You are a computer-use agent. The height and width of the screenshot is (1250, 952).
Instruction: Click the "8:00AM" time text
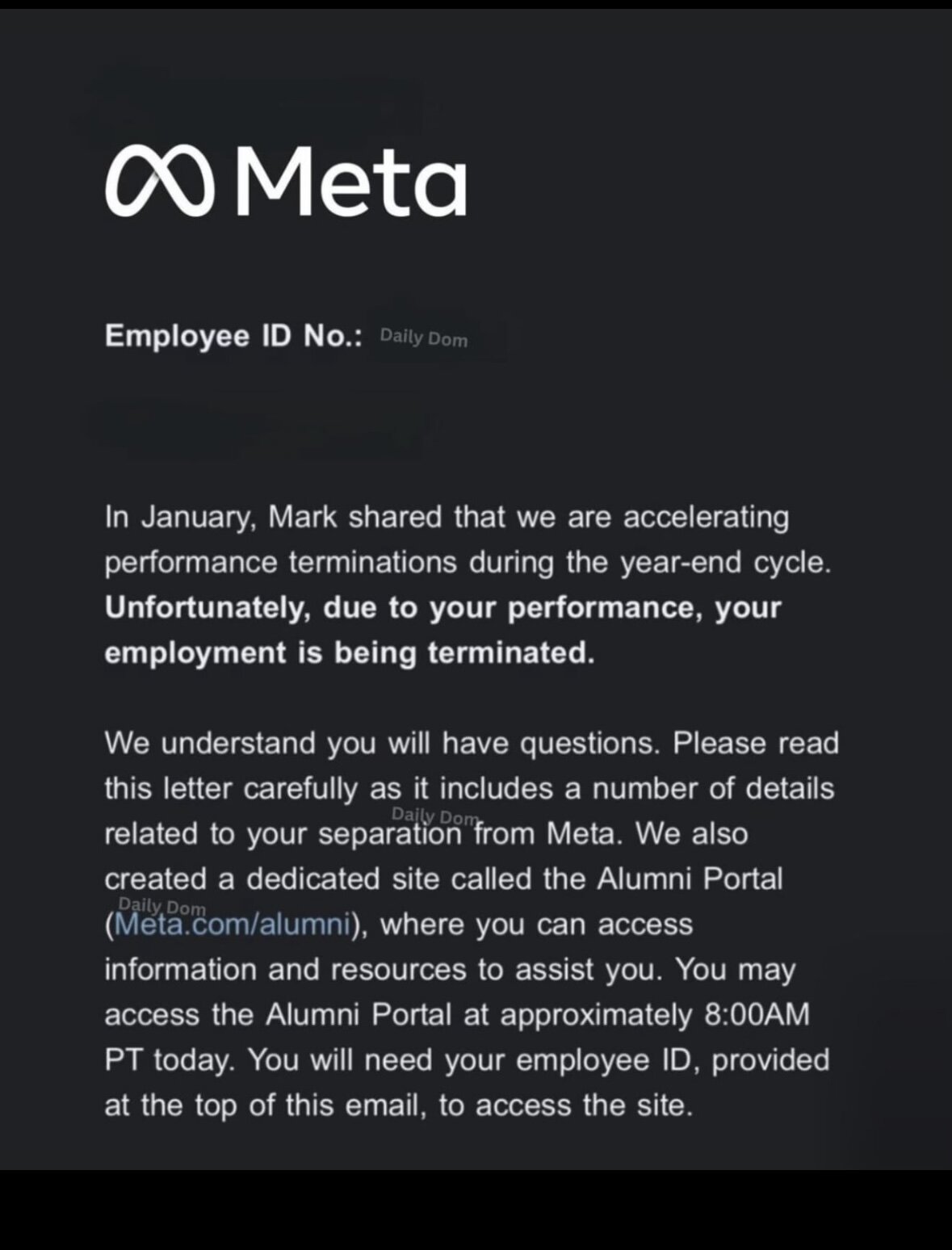click(757, 1014)
